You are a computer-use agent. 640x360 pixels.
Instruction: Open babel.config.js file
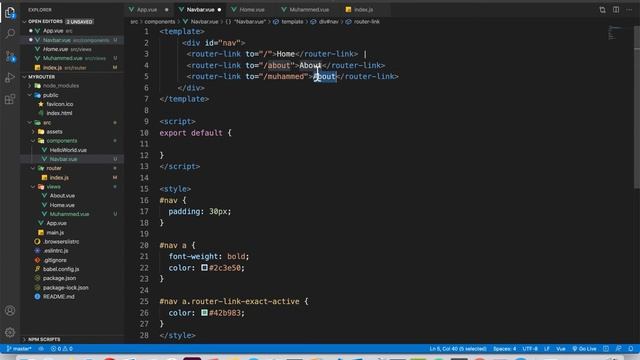(x=61, y=269)
